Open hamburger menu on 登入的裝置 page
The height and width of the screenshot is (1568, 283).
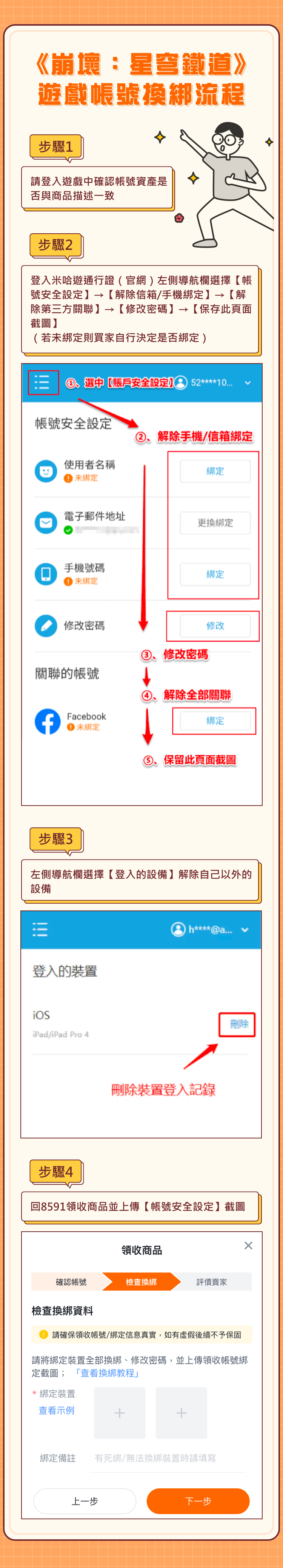point(40,929)
